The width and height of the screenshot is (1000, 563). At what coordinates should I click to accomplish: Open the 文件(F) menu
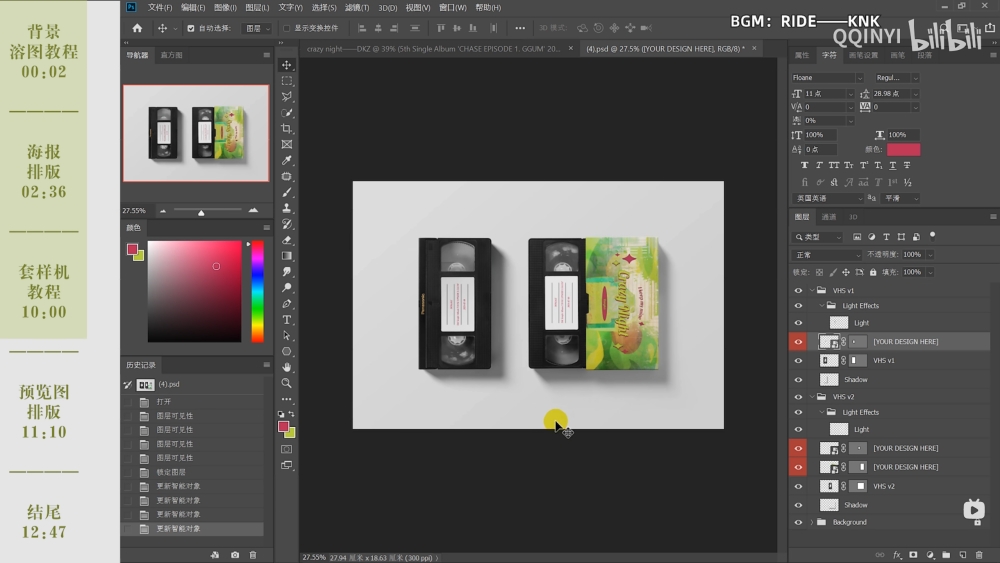click(160, 8)
